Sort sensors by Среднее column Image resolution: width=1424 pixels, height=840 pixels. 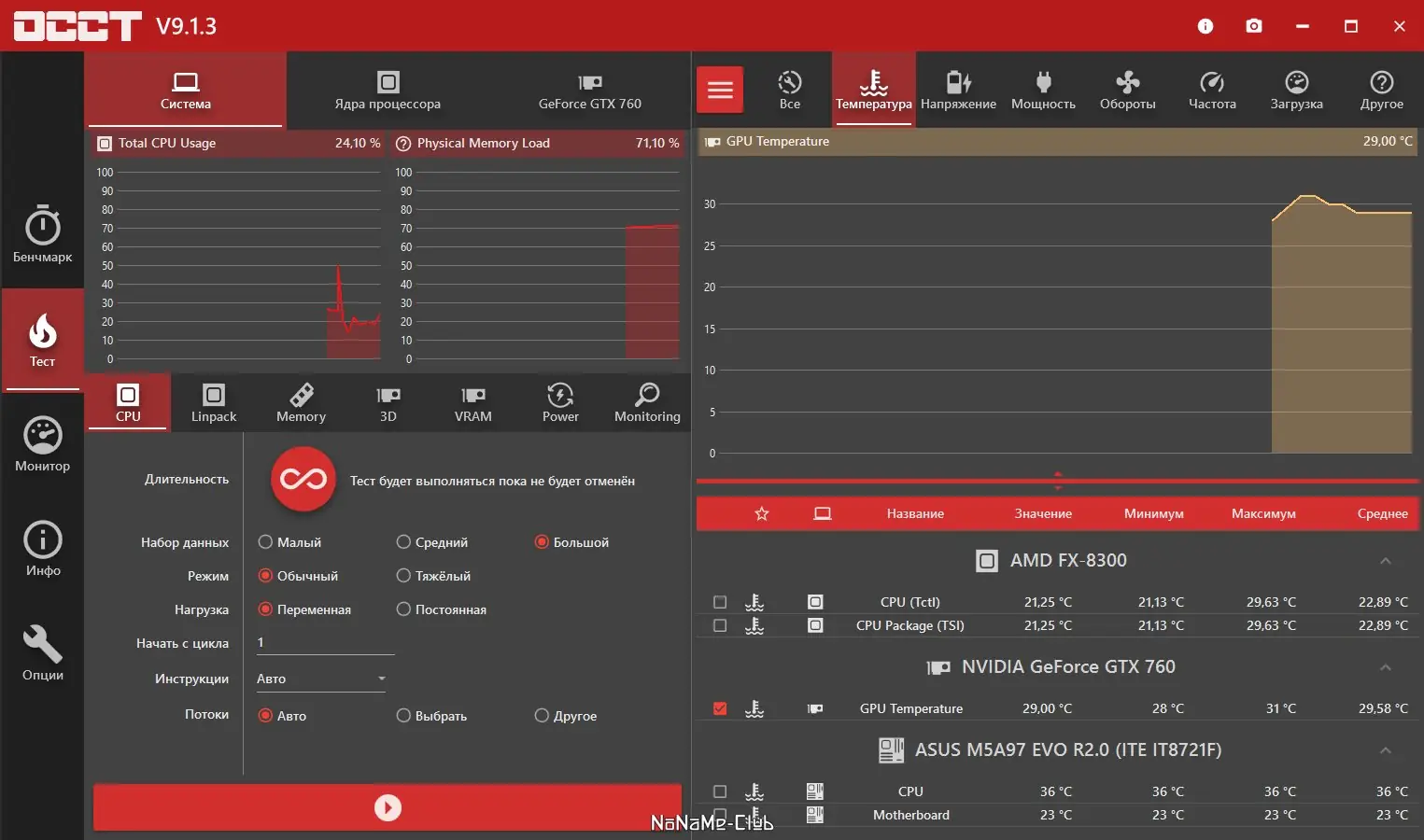(1383, 514)
